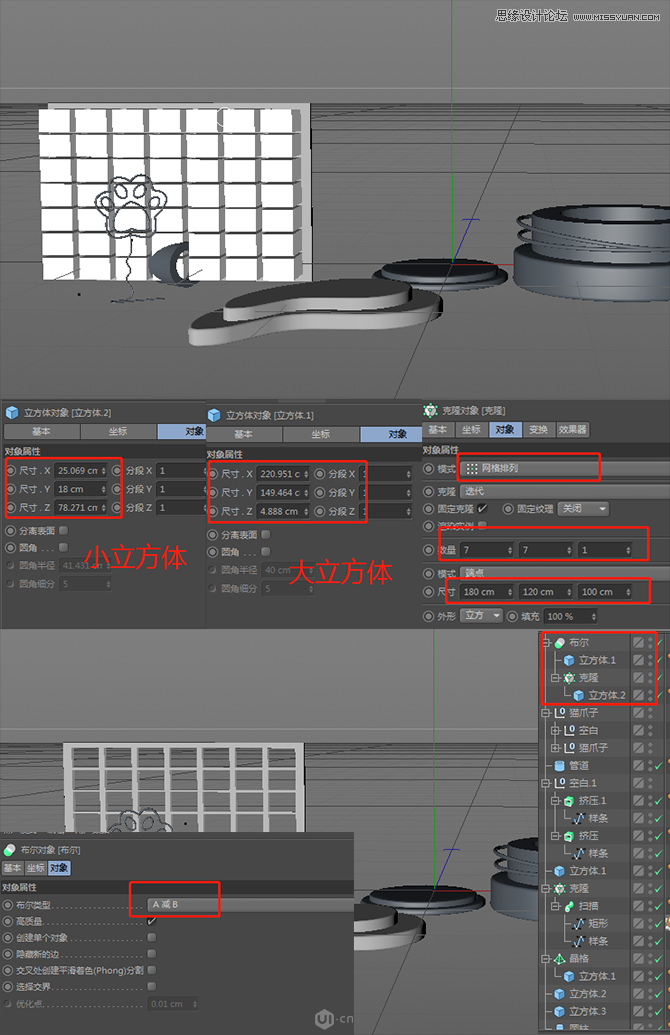The image size is (670, 1035).
Task: Click 尺寸 Y field showing 149.464
Action: (x=283, y=492)
